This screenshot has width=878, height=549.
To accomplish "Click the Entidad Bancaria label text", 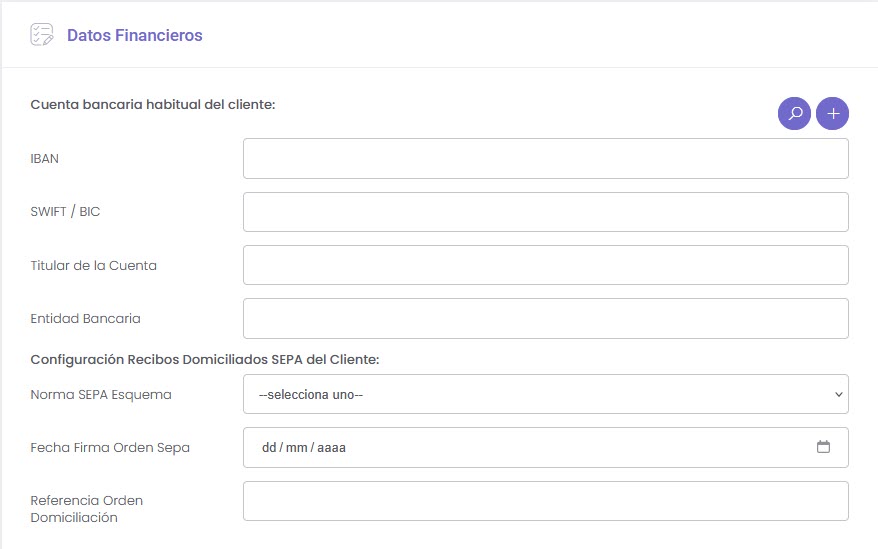I will pos(85,318).
